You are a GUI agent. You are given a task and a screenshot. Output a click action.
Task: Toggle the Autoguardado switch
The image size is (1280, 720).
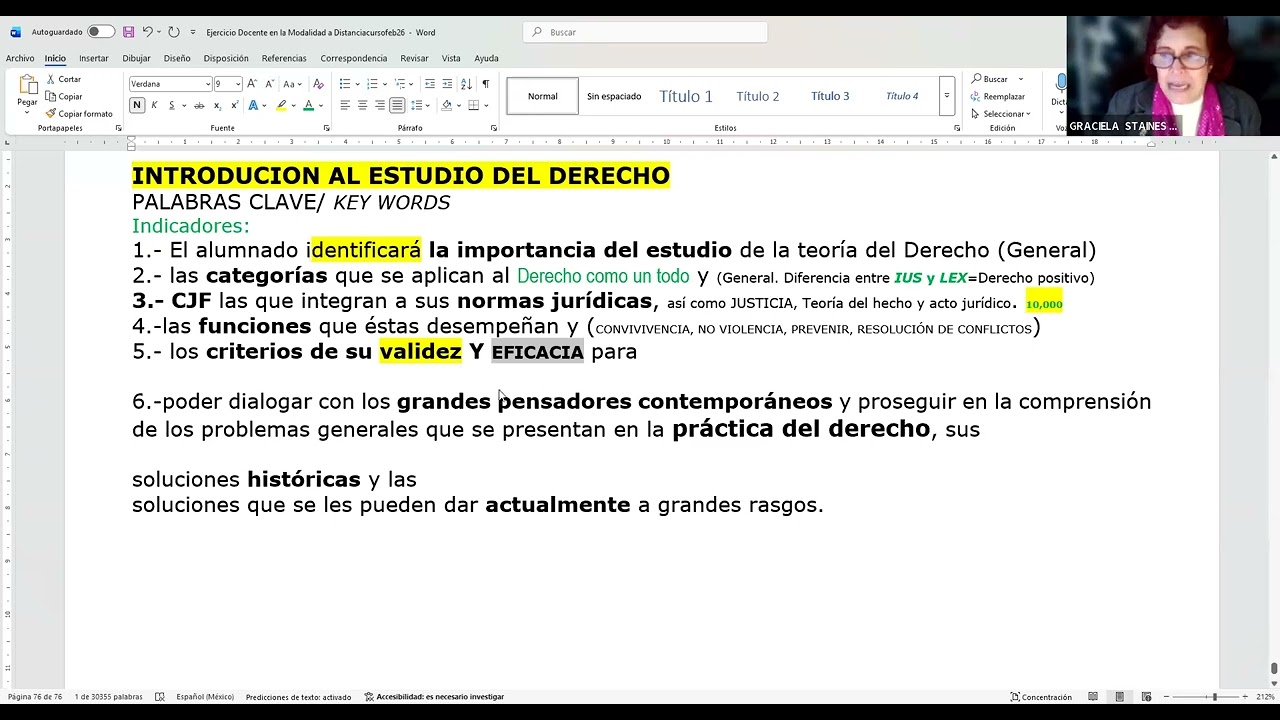tap(100, 32)
